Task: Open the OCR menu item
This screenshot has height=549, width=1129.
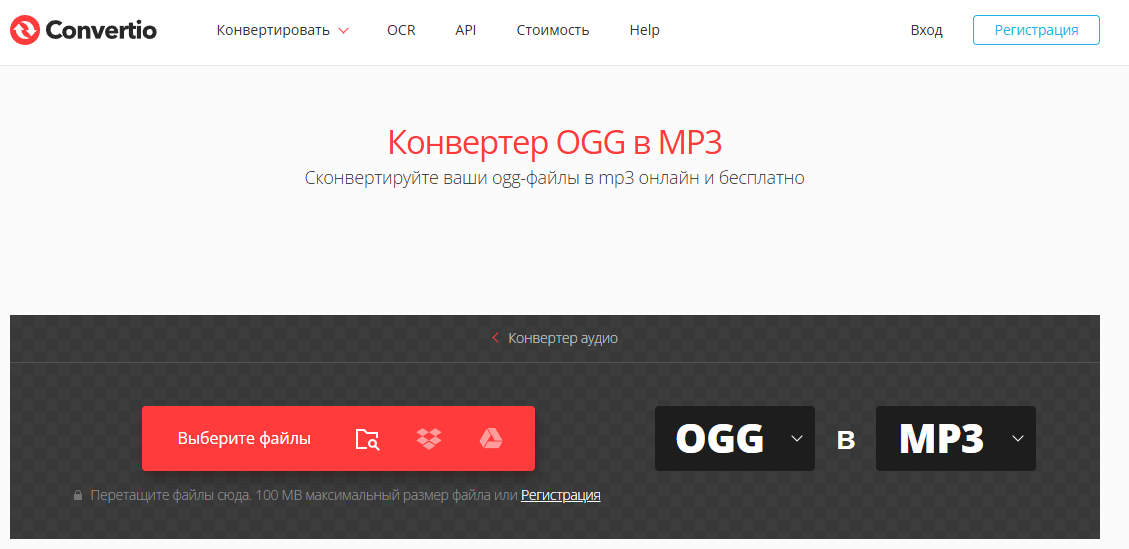Action: click(401, 30)
